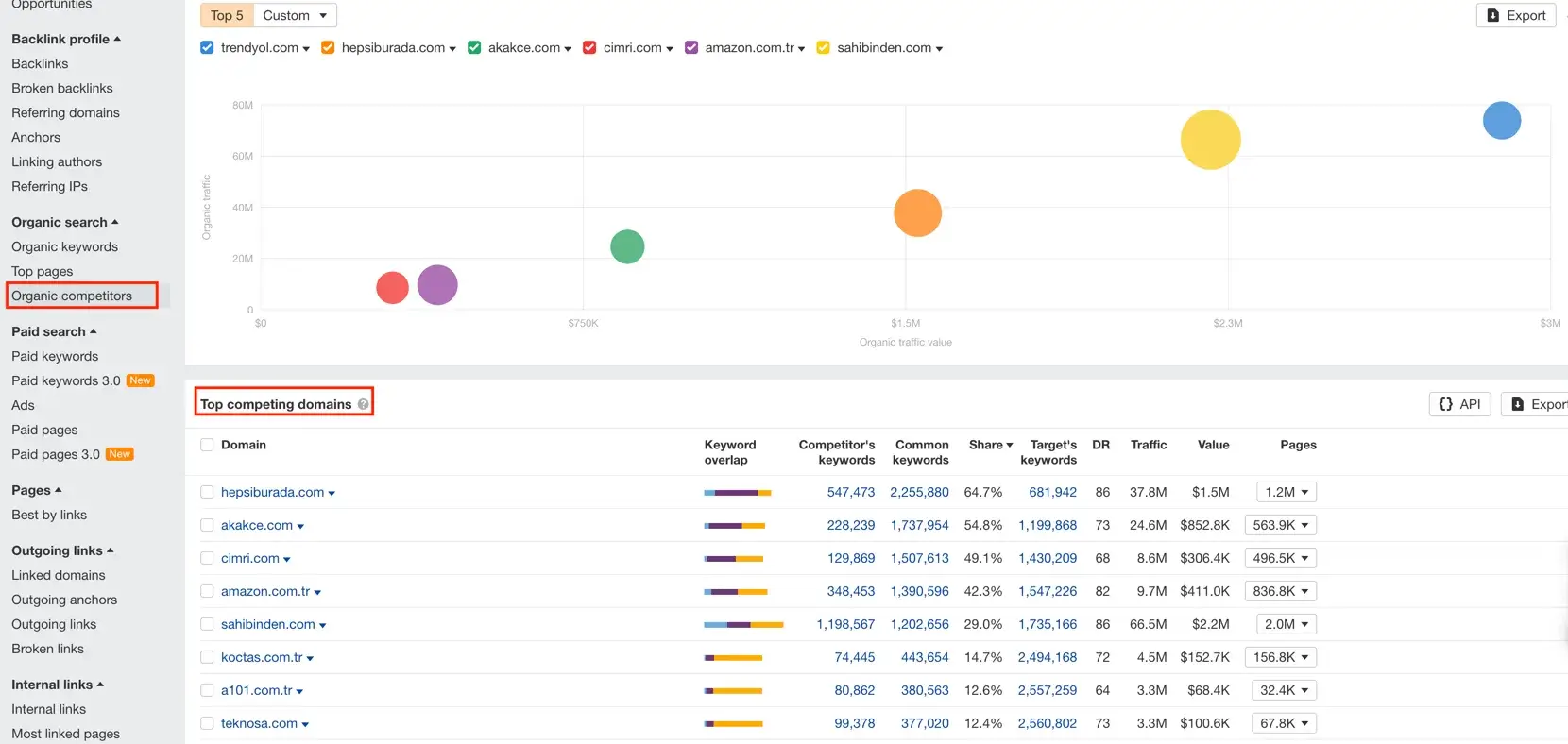Click the green akakce.com bubble in chart
Screen dimensions: 1568x744
pos(627,246)
